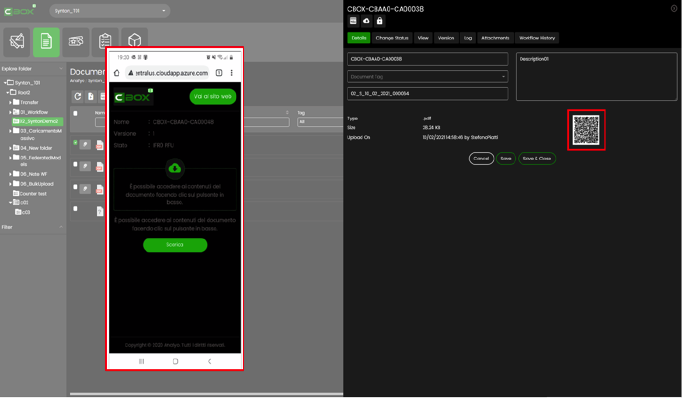Click the Save button
The height and width of the screenshot is (398, 682).
click(x=506, y=158)
